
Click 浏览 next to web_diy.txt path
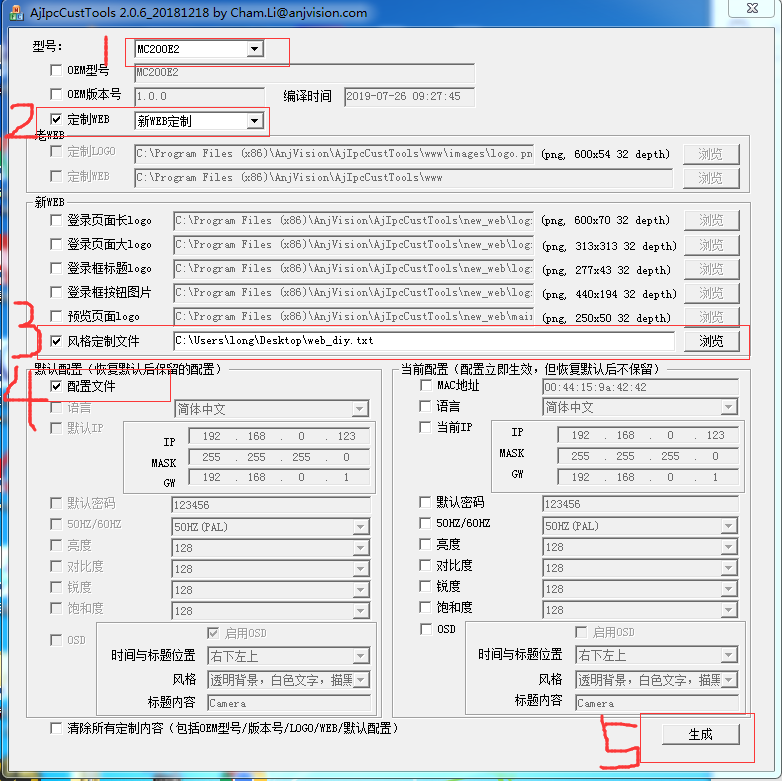click(x=711, y=341)
